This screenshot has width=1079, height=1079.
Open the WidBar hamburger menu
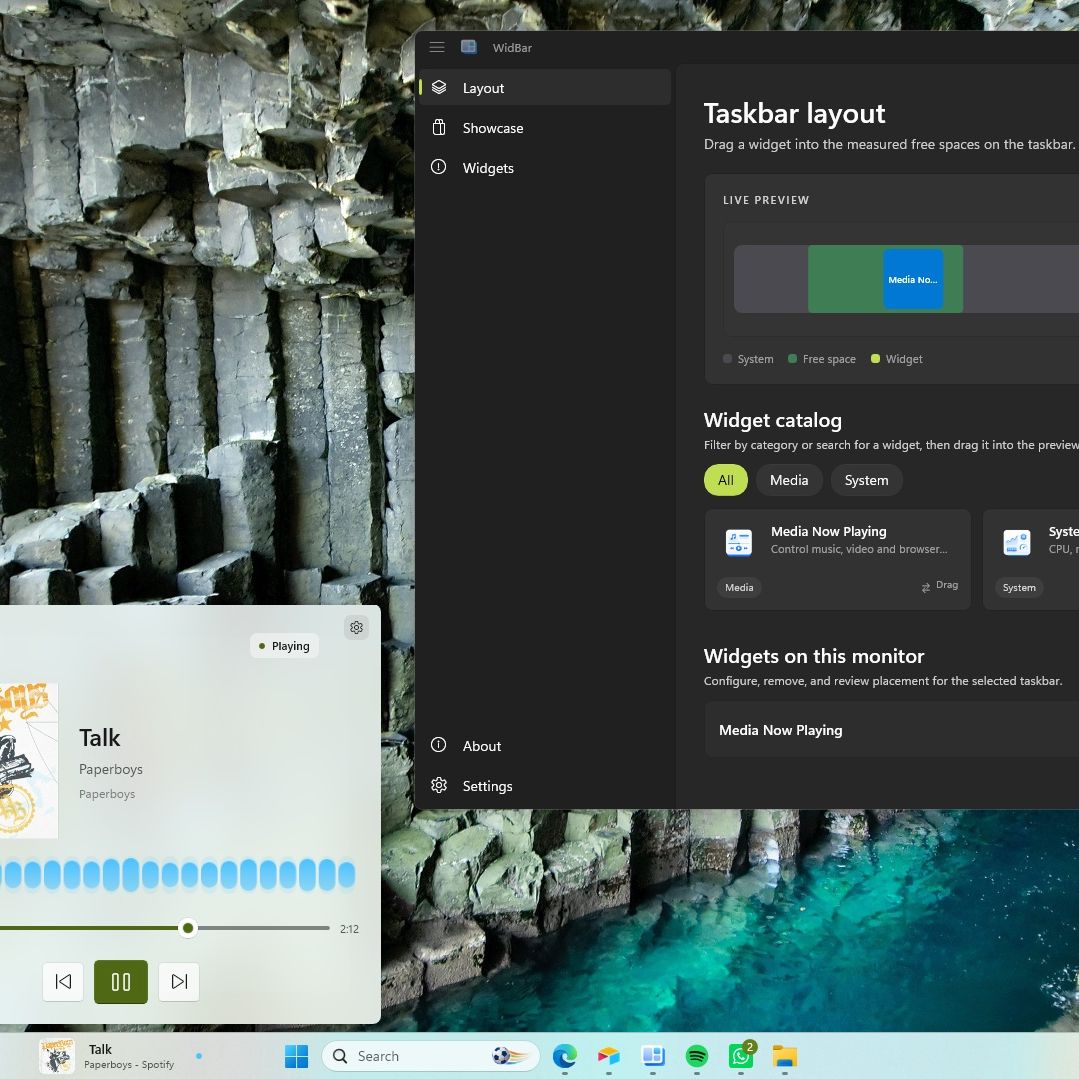click(437, 47)
